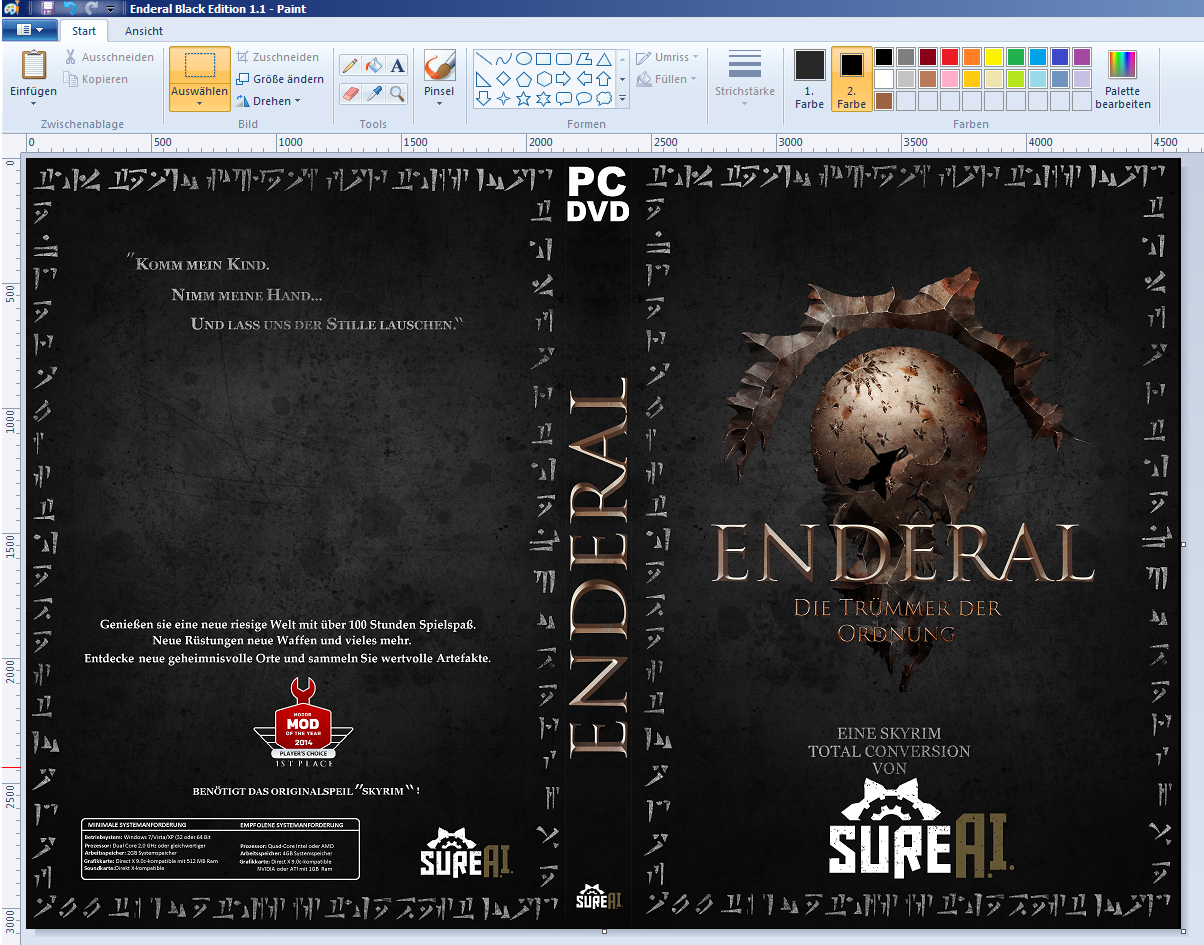This screenshot has height=945, width=1204.
Task: Select the 1. Farbe color slot
Action: click(809, 79)
